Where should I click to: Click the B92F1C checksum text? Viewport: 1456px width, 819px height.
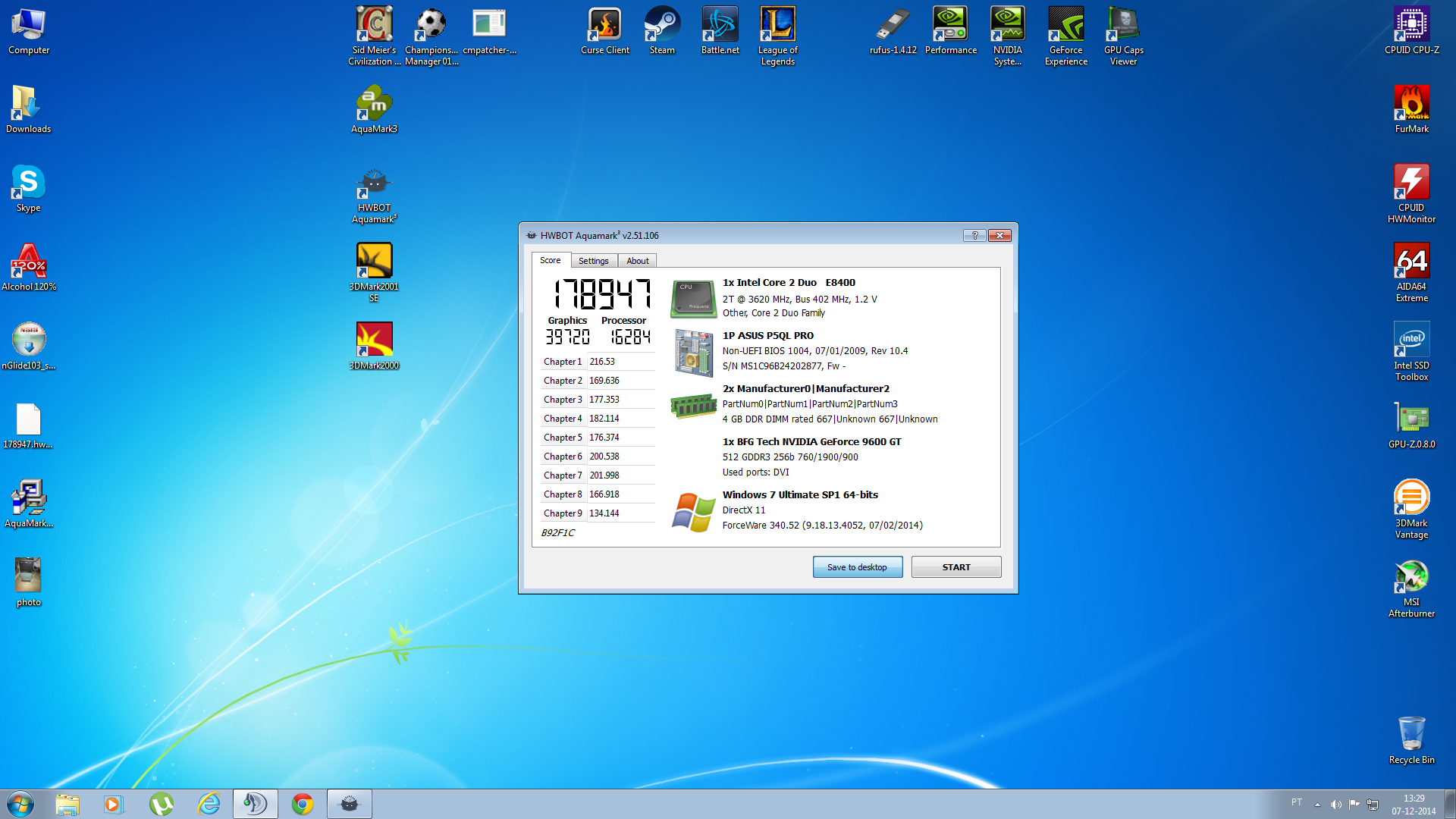point(558,533)
